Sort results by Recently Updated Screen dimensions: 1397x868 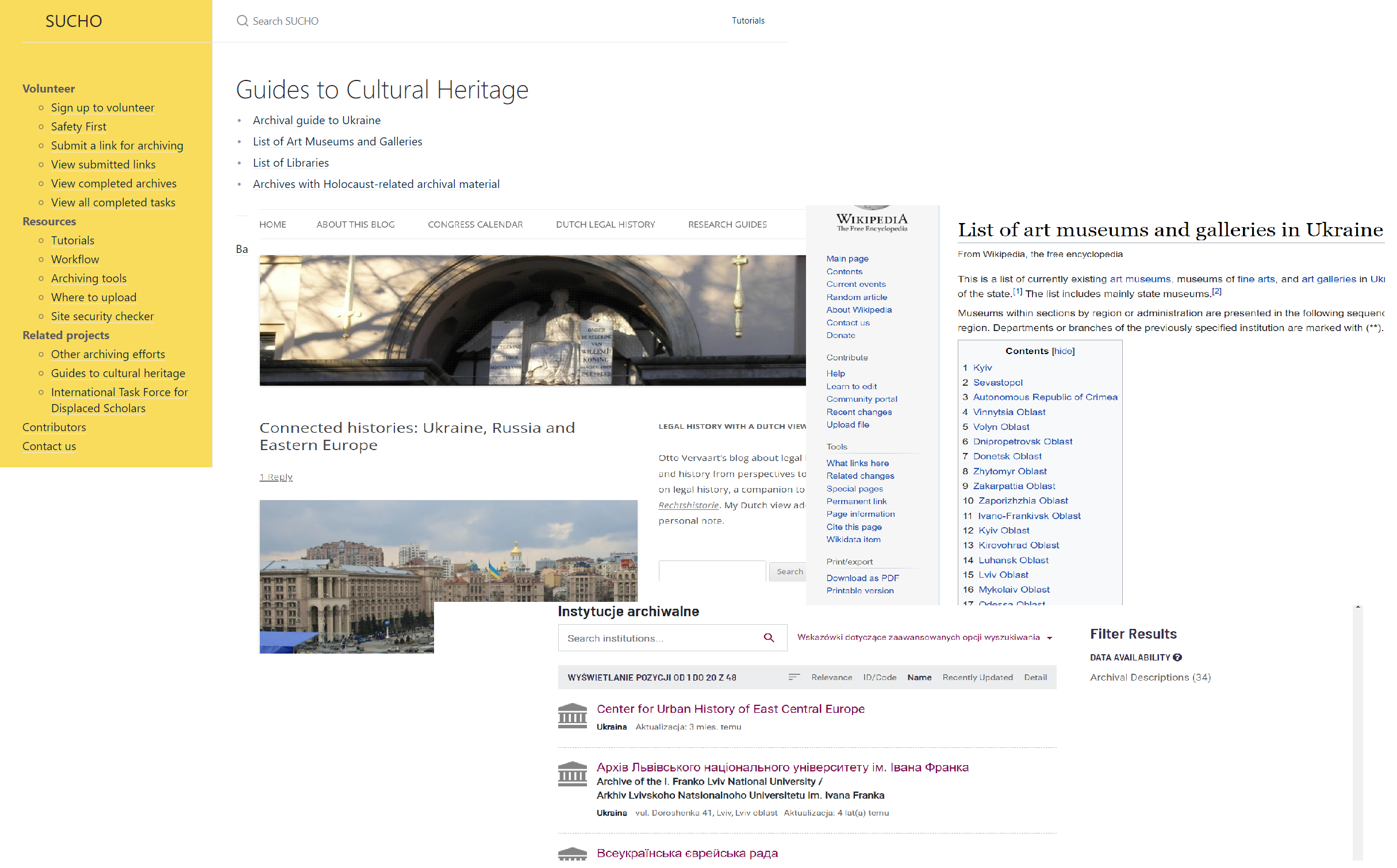point(977,677)
